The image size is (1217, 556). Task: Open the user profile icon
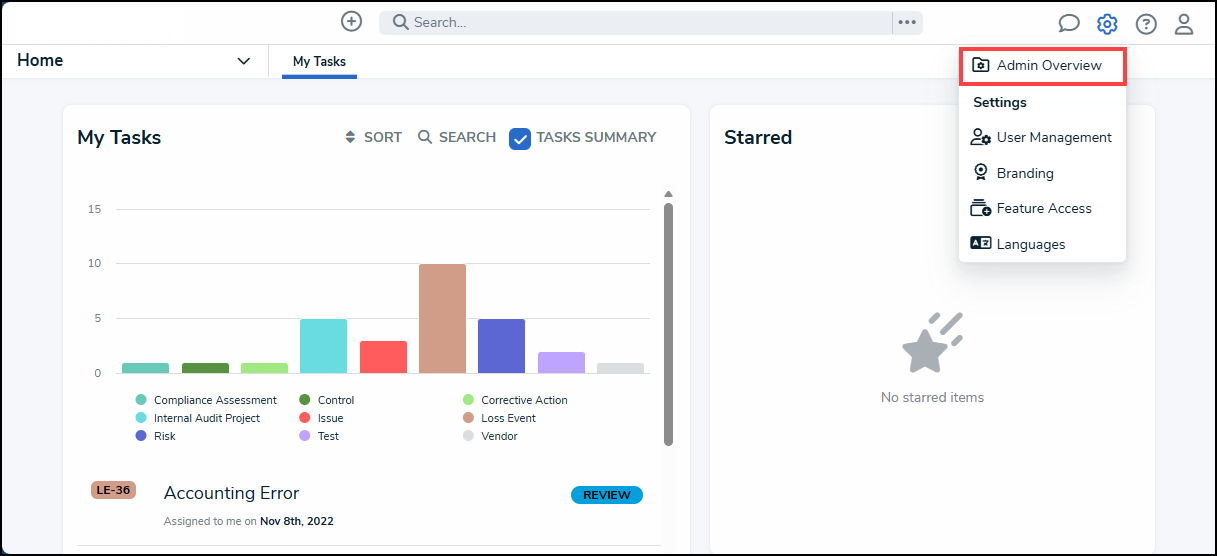click(1184, 24)
